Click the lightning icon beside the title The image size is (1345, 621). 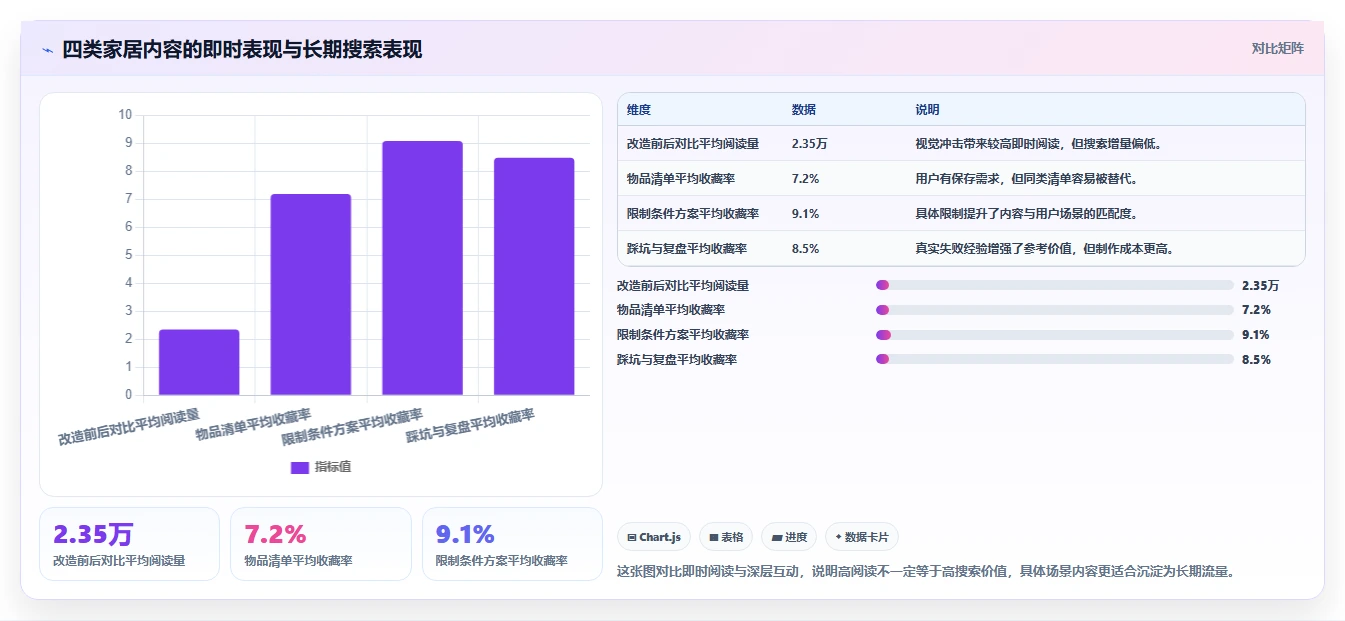click(47, 50)
